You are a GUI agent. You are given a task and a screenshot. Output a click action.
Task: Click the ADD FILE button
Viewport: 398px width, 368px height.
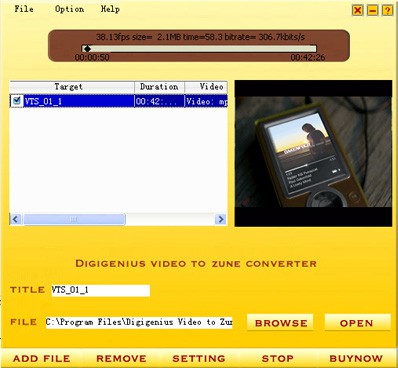[x=42, y=358]
